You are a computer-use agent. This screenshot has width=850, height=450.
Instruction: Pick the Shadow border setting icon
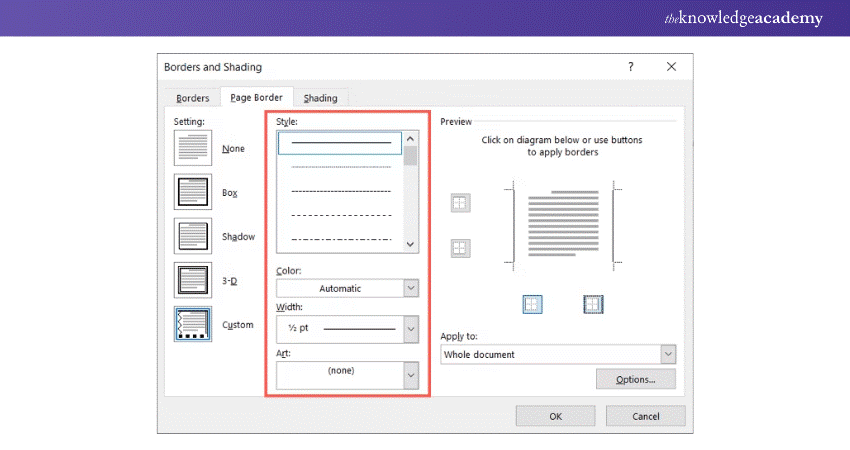(190, 236)
